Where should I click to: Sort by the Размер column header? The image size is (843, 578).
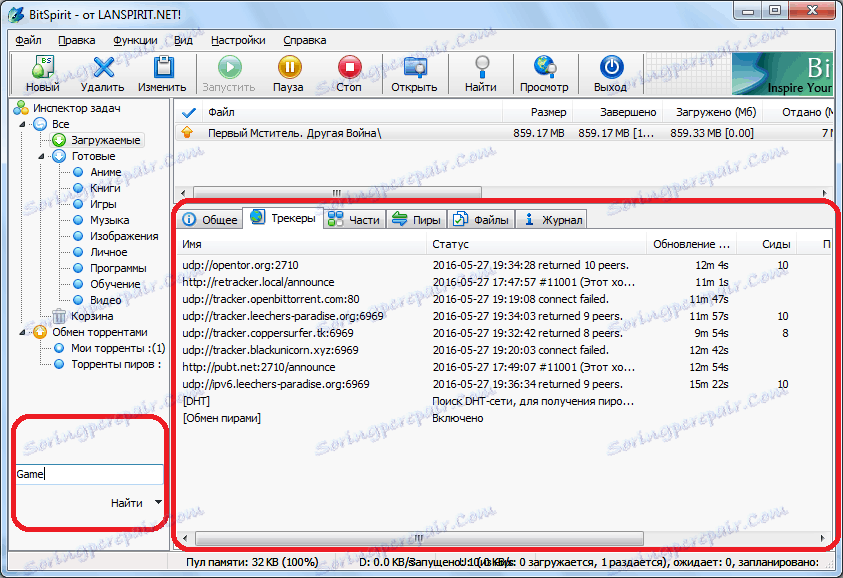pyautogui.click(x=538, y=112)
